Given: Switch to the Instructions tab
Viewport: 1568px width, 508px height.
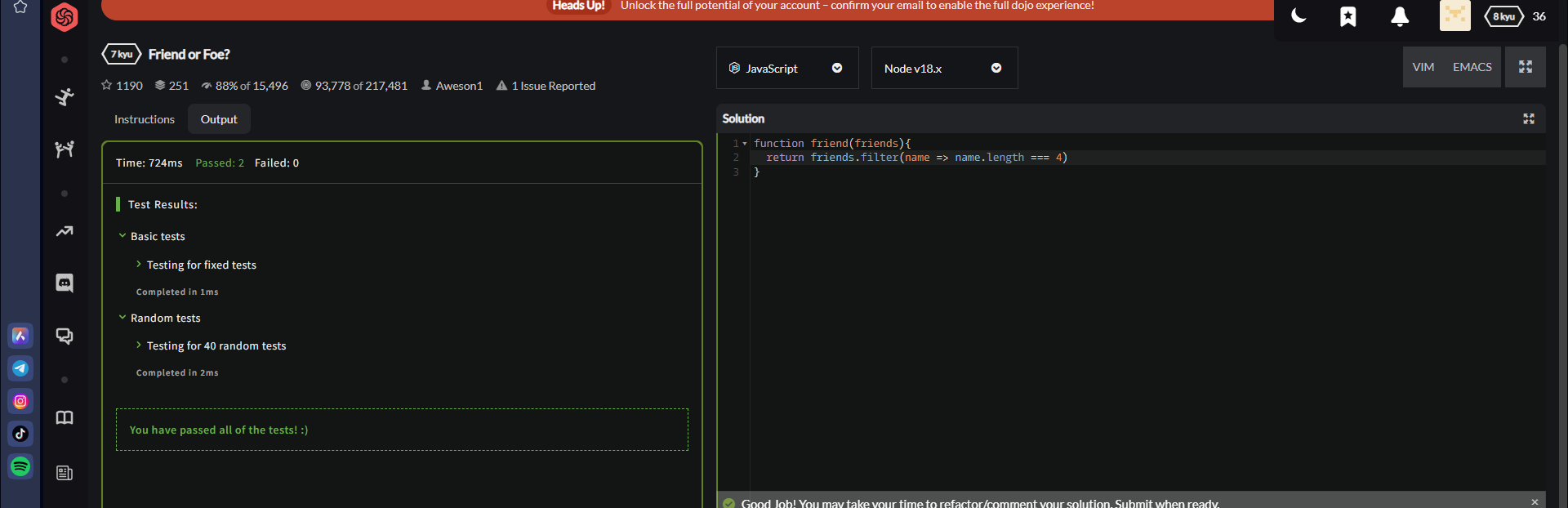Looking at the screenshot, I should (145, 119).
